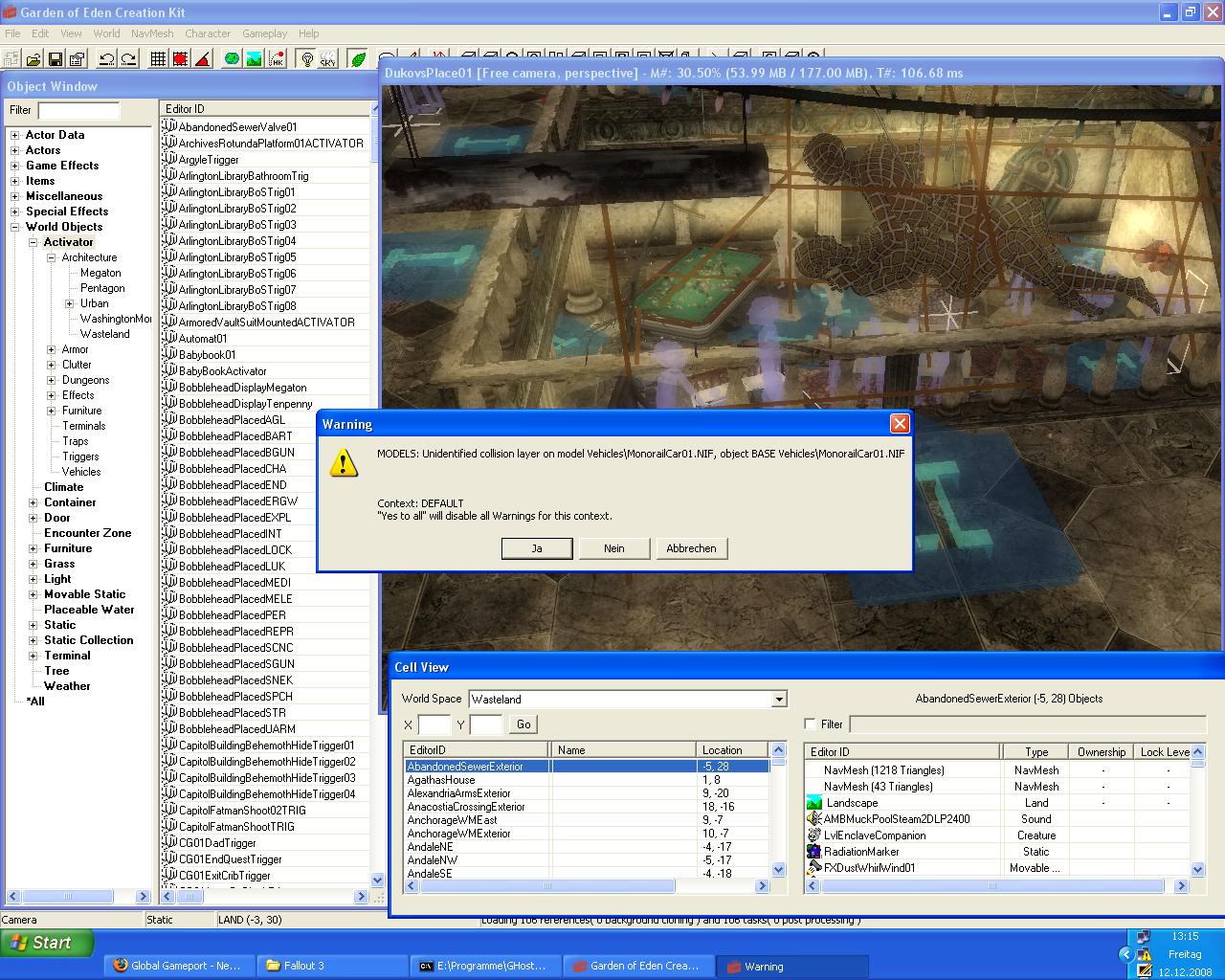Screen dimensions: 1225x980
Task: Click the AbandonedSewerValve01 activator icon
Action: point(169,126)
